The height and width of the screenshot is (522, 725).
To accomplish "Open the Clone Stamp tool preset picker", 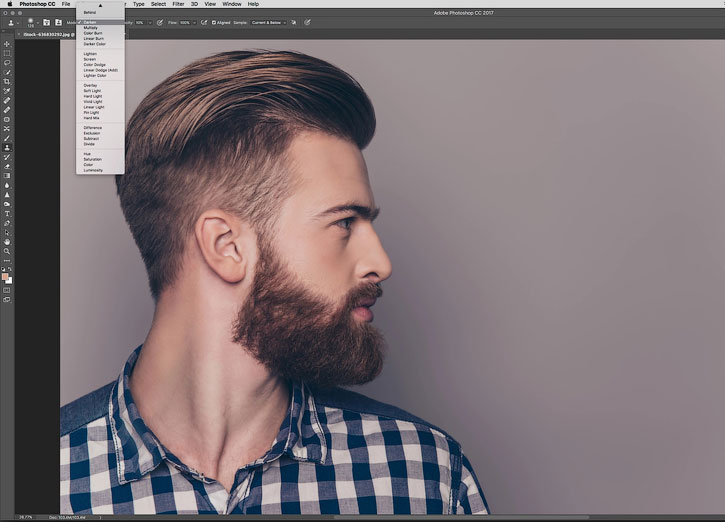I will [13, 22].
